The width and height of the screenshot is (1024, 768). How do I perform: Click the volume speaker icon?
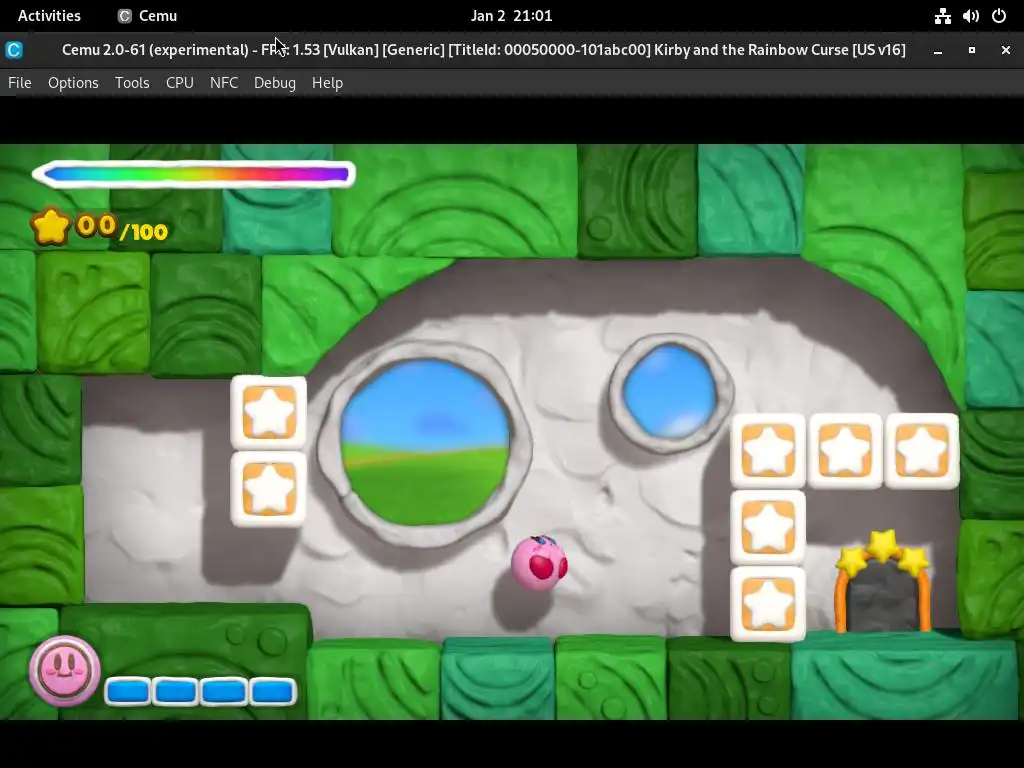(970, 16)
